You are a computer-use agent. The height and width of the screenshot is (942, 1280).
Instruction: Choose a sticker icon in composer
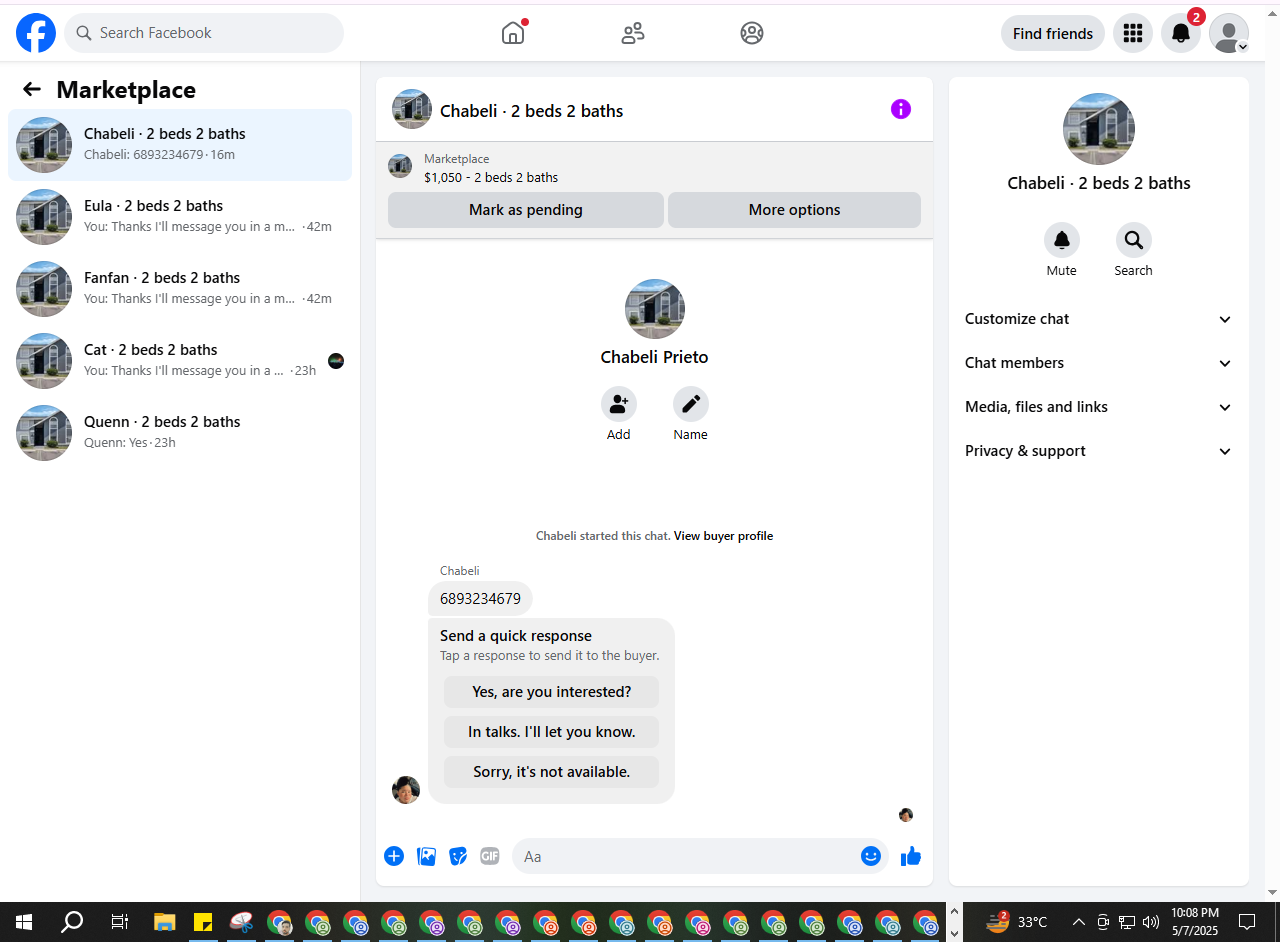[458, 856]
